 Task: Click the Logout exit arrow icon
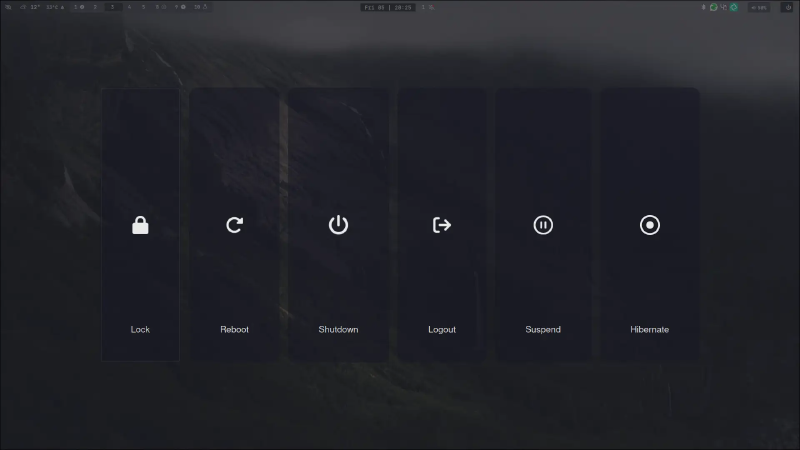pos(442,225)
